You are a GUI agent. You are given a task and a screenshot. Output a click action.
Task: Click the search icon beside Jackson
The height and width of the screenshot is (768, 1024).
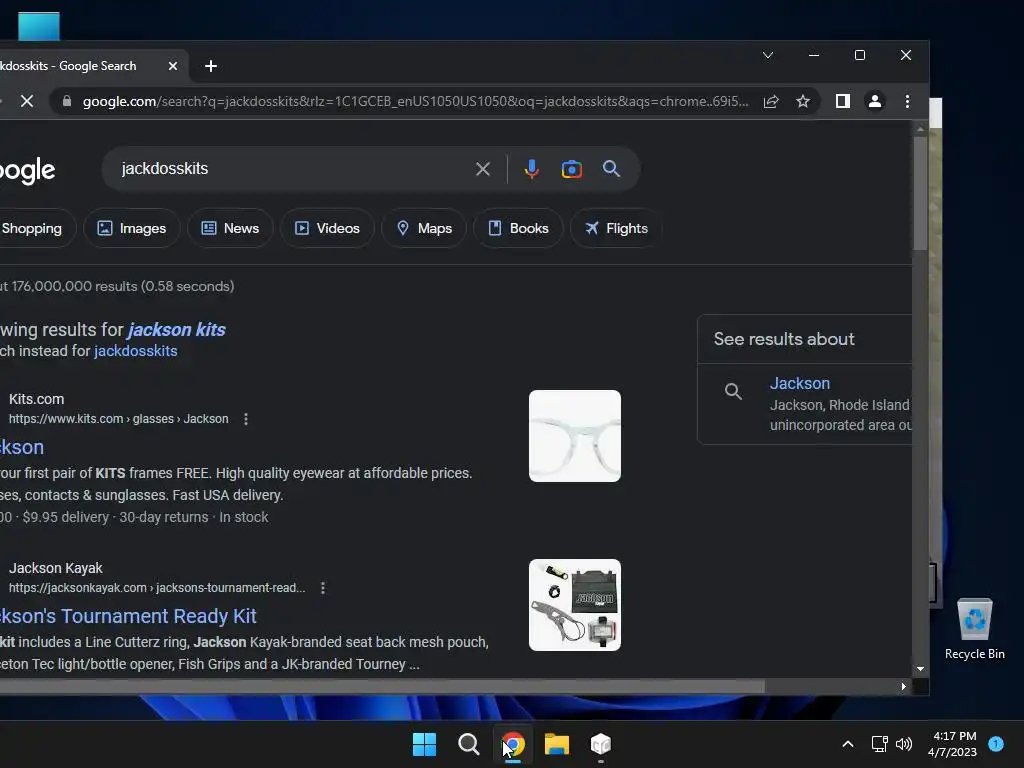point(733,391)
